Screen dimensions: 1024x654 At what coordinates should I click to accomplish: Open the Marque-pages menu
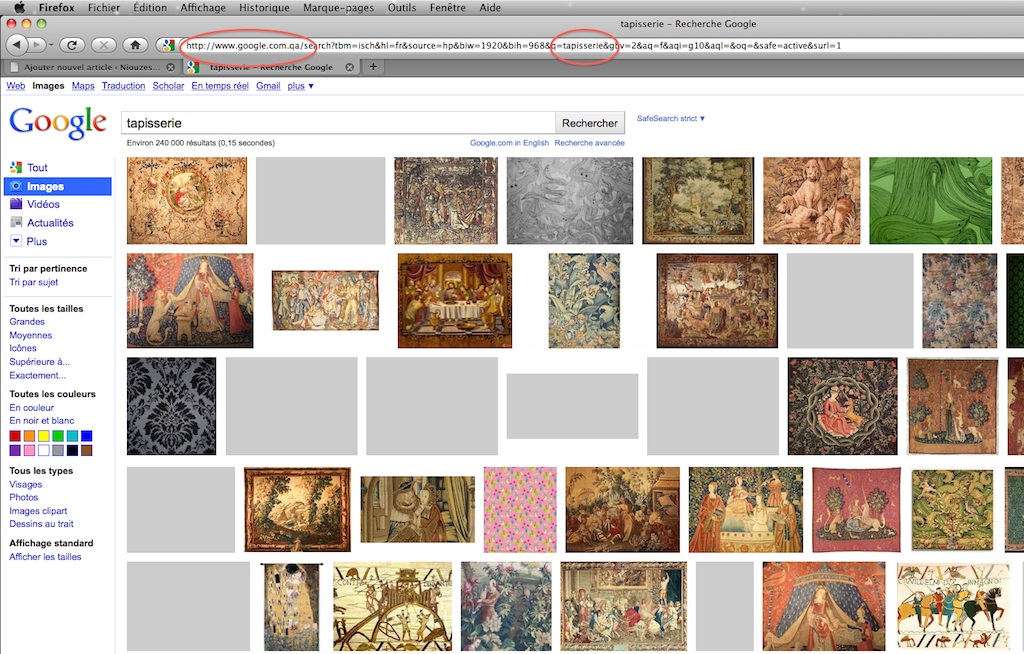coord(338,7)
